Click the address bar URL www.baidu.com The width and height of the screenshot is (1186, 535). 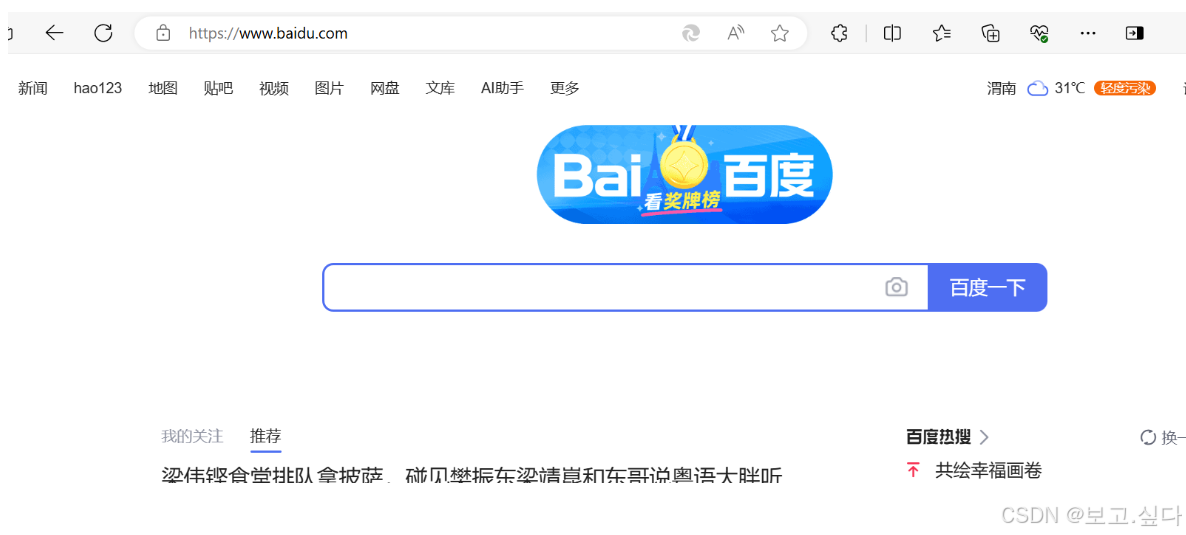[268, 33]
